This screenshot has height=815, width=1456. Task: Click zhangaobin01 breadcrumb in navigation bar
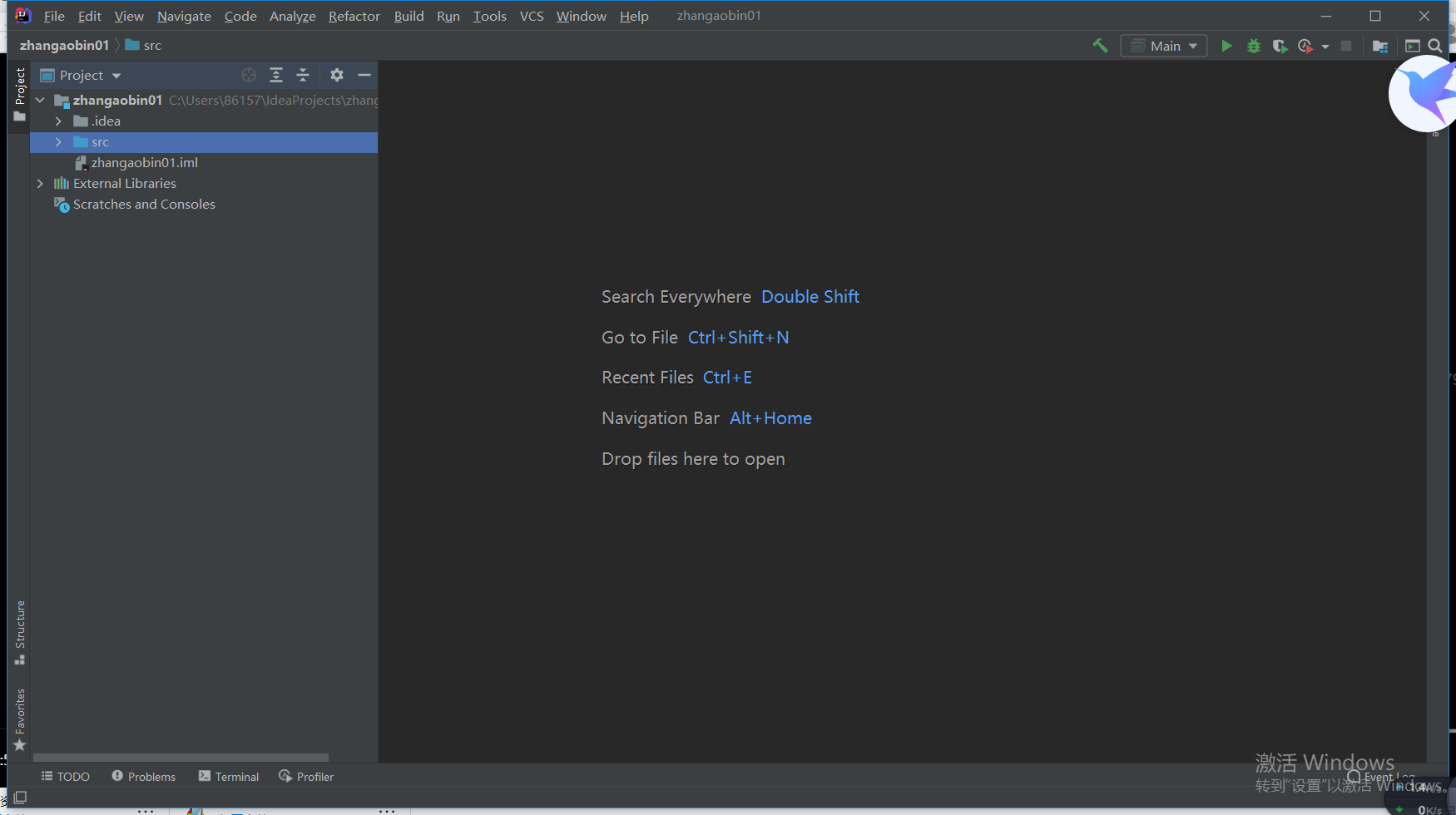64,46
